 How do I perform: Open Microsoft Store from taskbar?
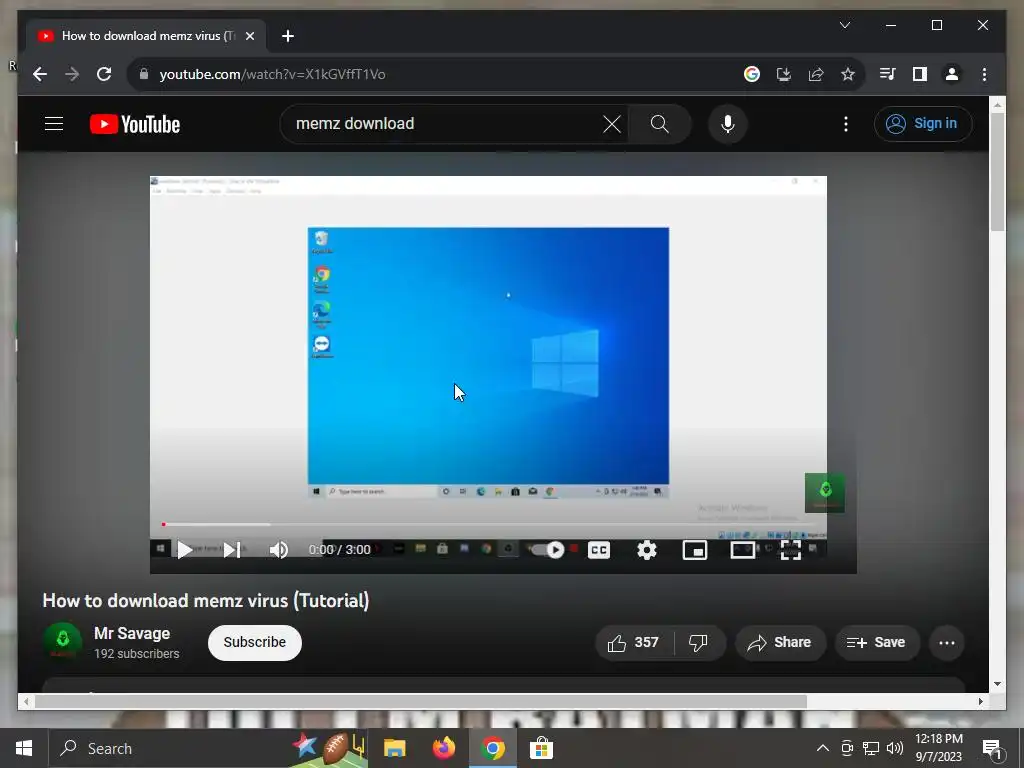tap(541, 748)
